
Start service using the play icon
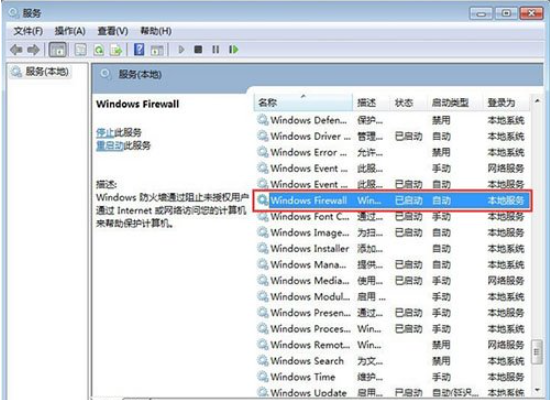(181, 49)
